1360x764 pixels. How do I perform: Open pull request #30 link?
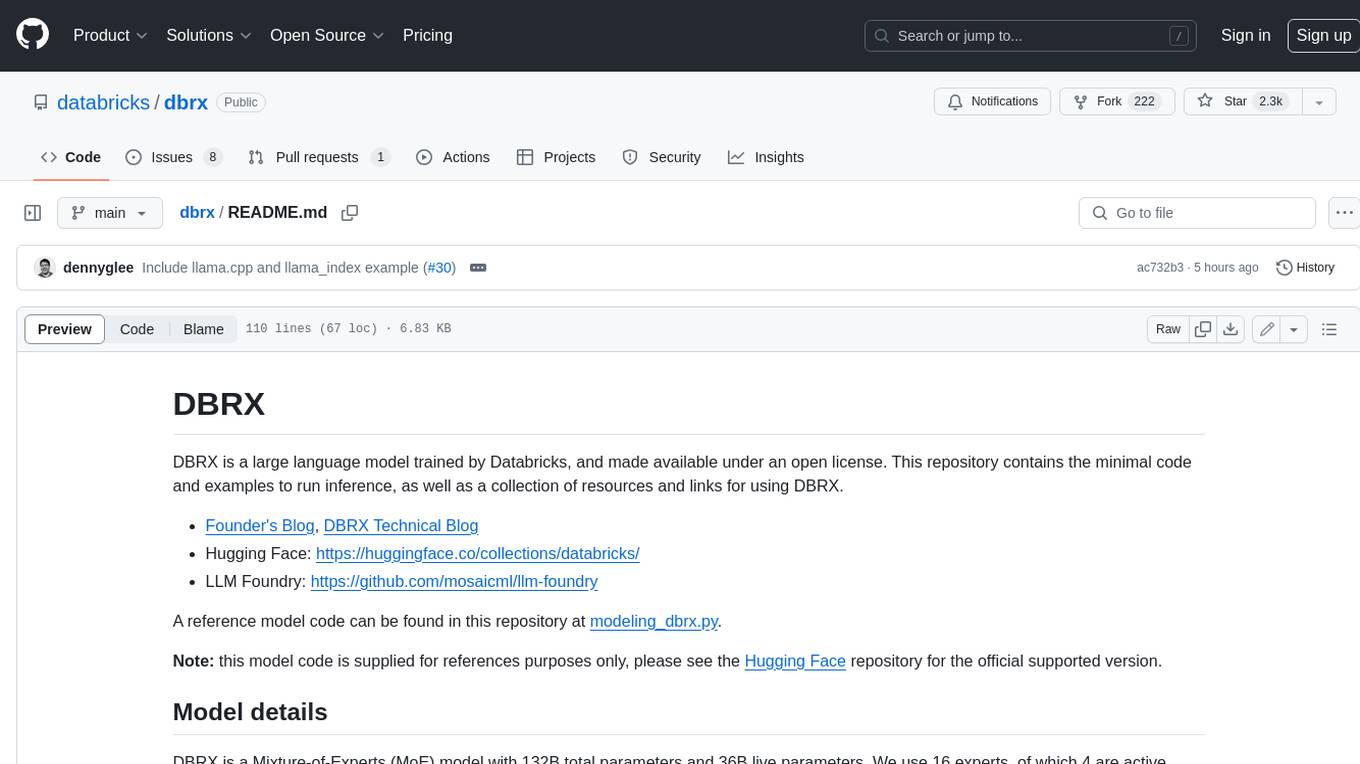(x=439, y=267)
